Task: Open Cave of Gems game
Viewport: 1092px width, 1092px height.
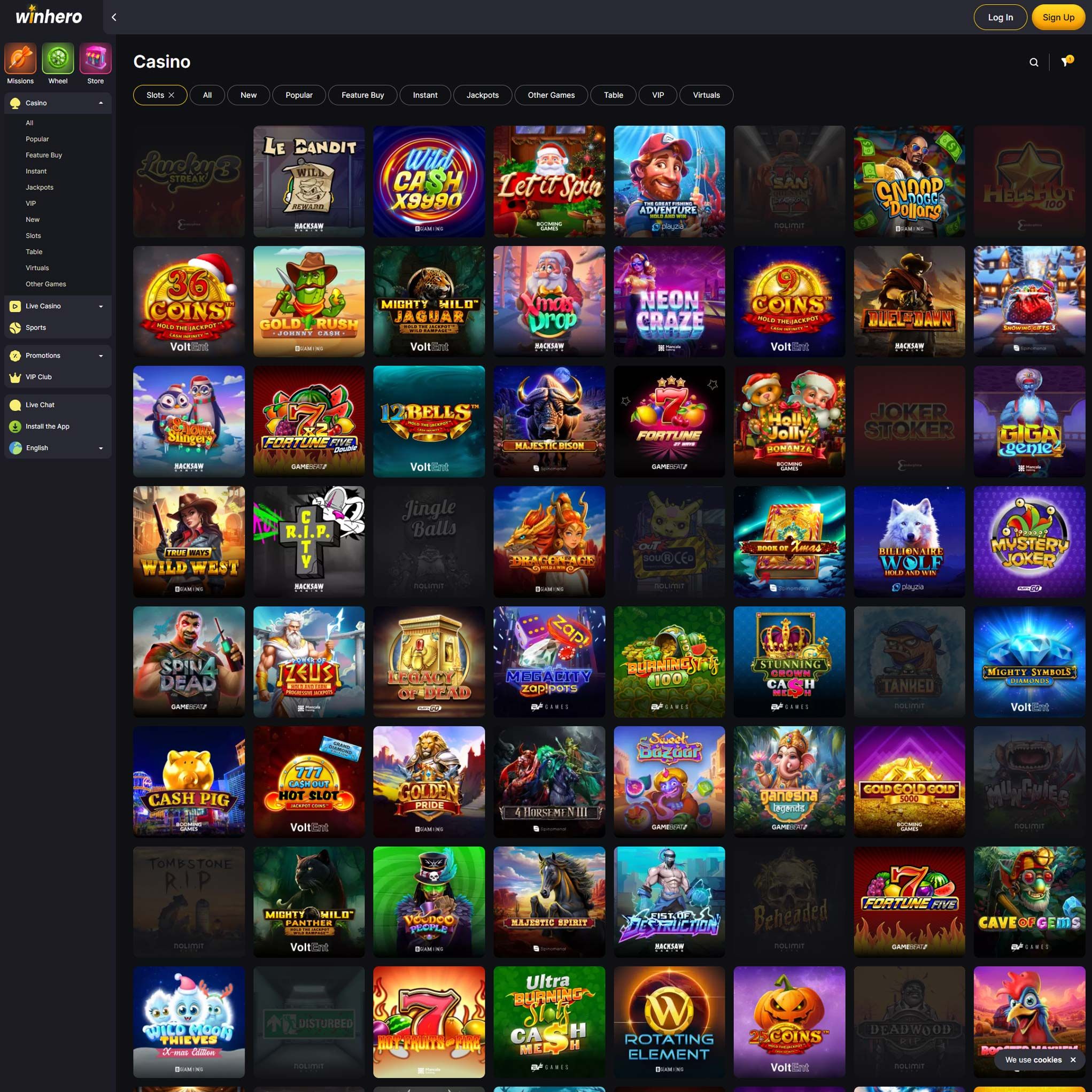Action: tap(1029, 902)
